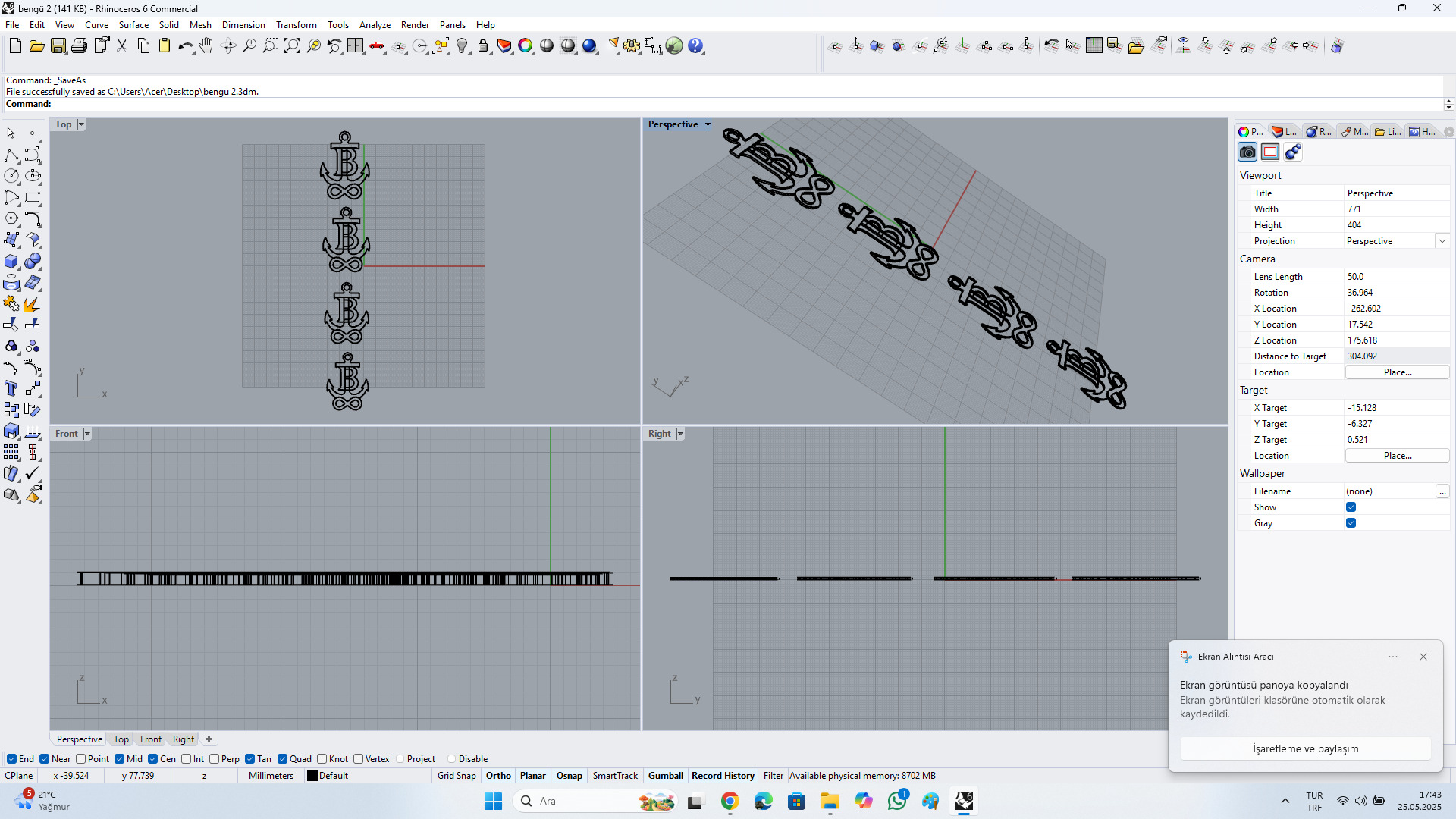Screen dimensions: 1456x819
Task: Uncheck the Wallpaper Show checkbox
Action: click(x=1351, y=507)
